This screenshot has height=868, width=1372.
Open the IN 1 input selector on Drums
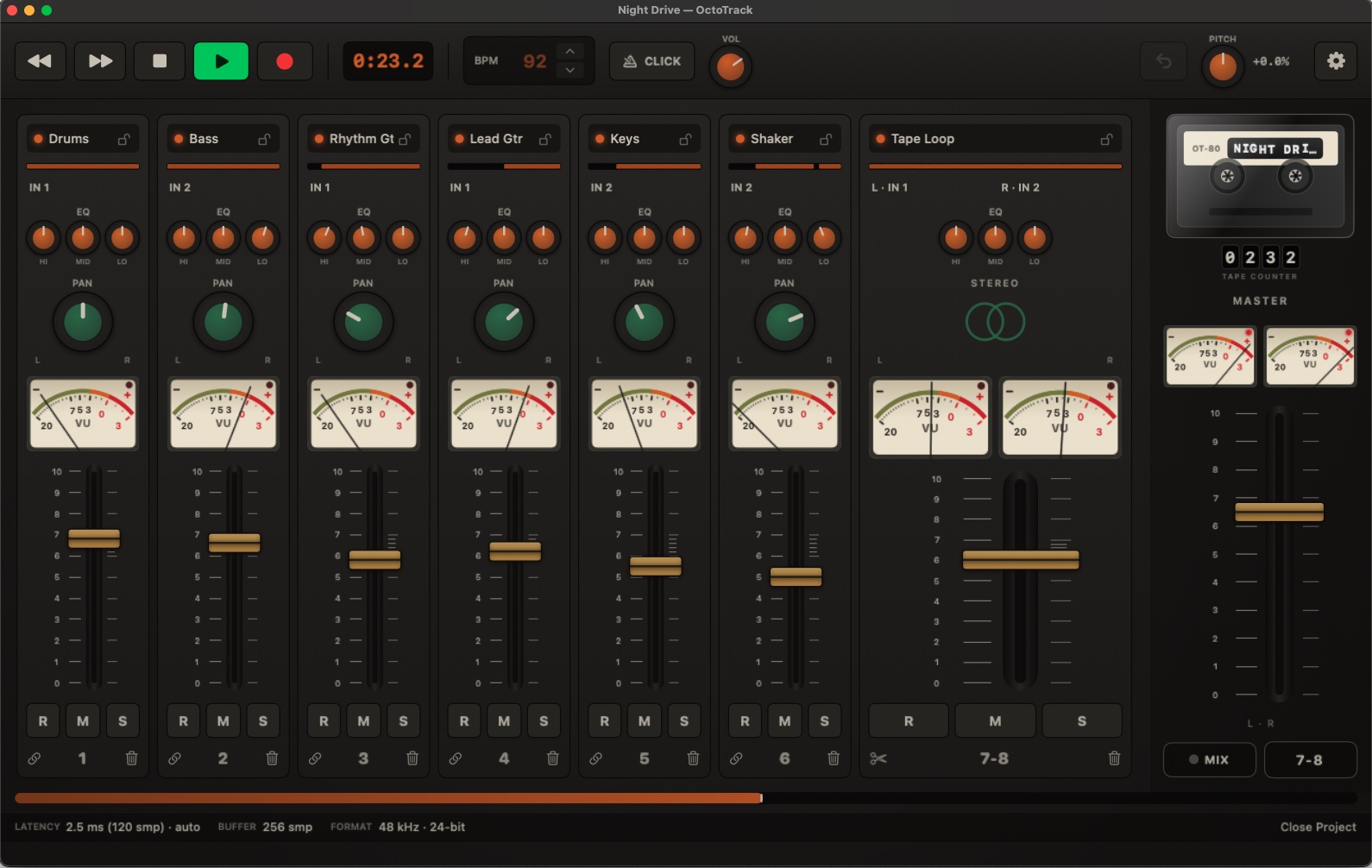point(39,187)
